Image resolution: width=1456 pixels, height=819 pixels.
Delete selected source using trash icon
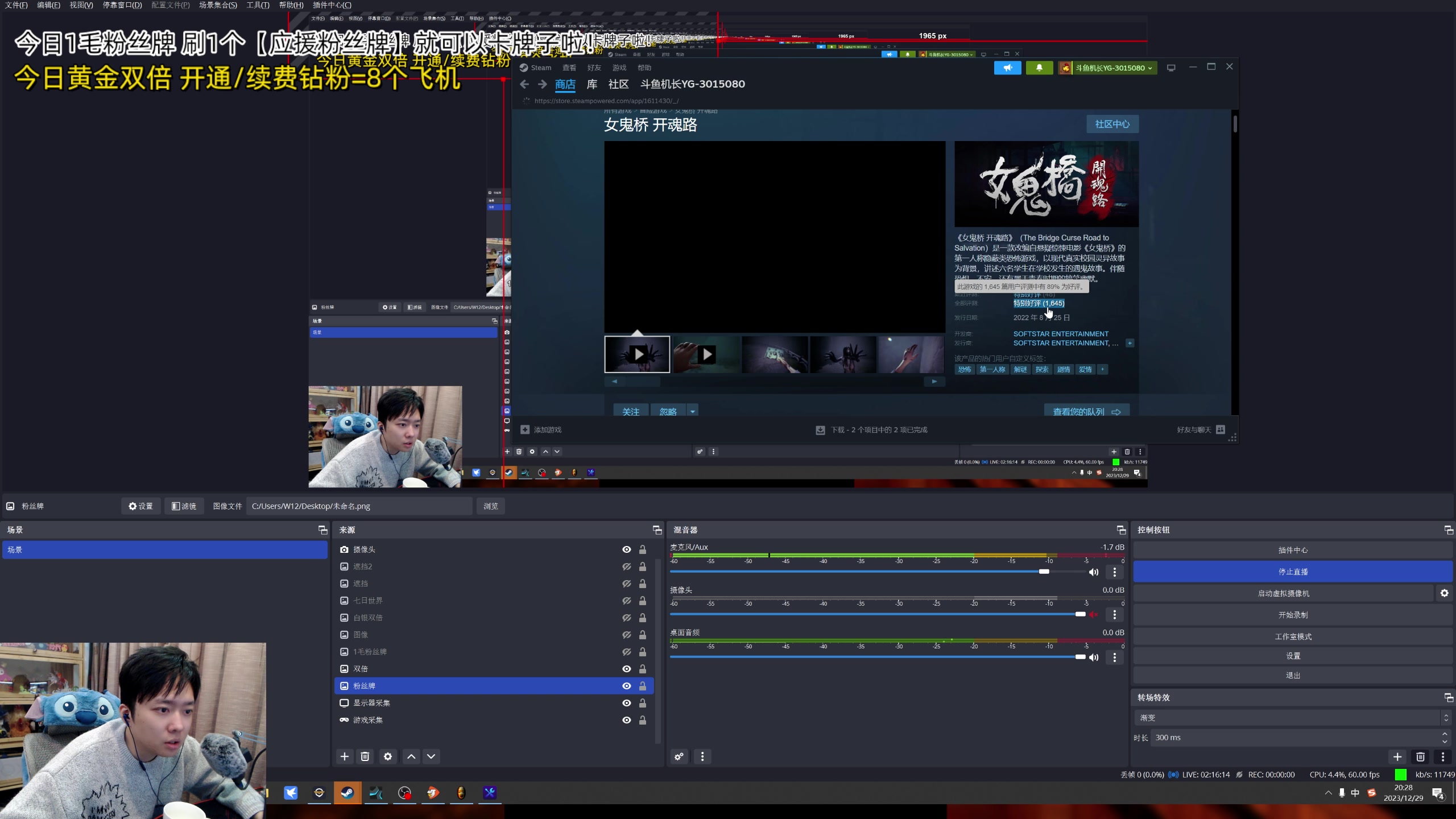[365, 756]
